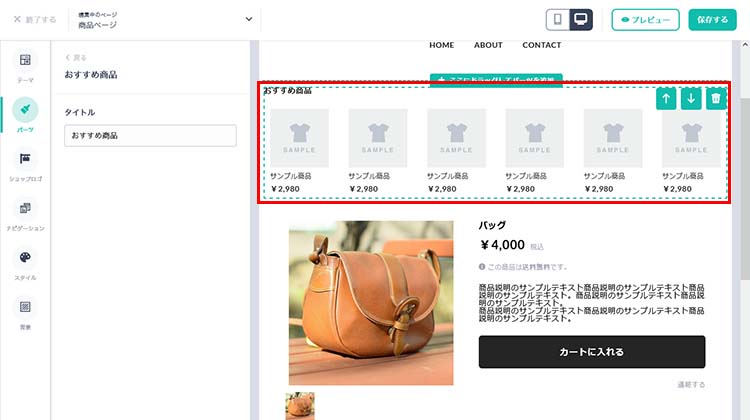Open the CONTACT navigation item
The width and height of the screenshot is (750, 420).
click(541, 45)
